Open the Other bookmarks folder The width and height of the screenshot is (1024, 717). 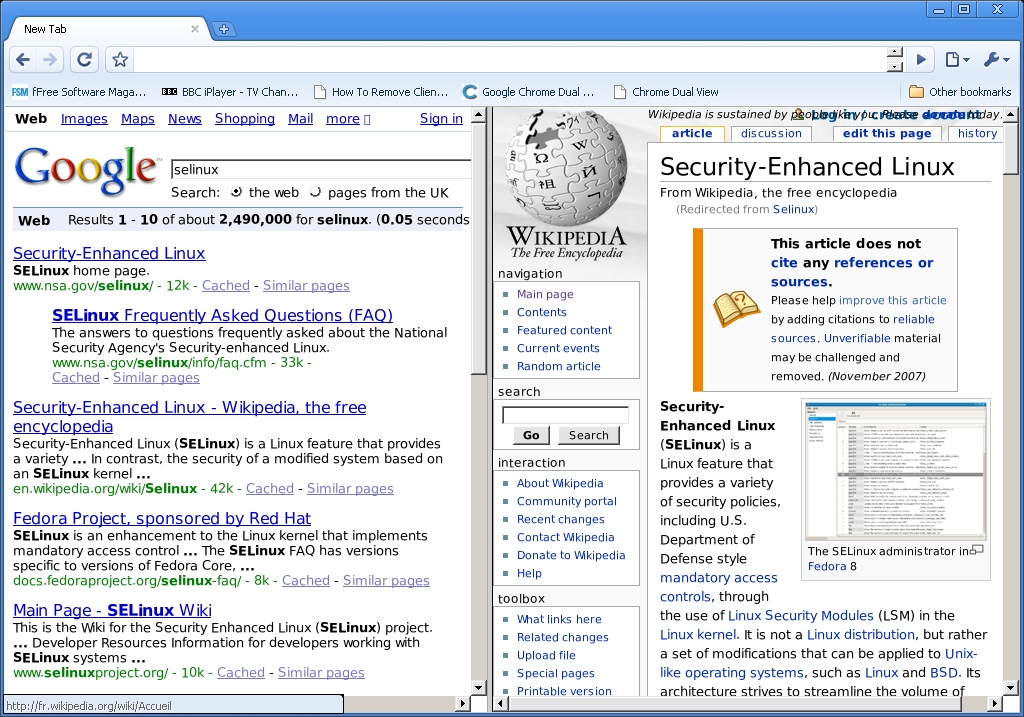(x=960, y=92)
